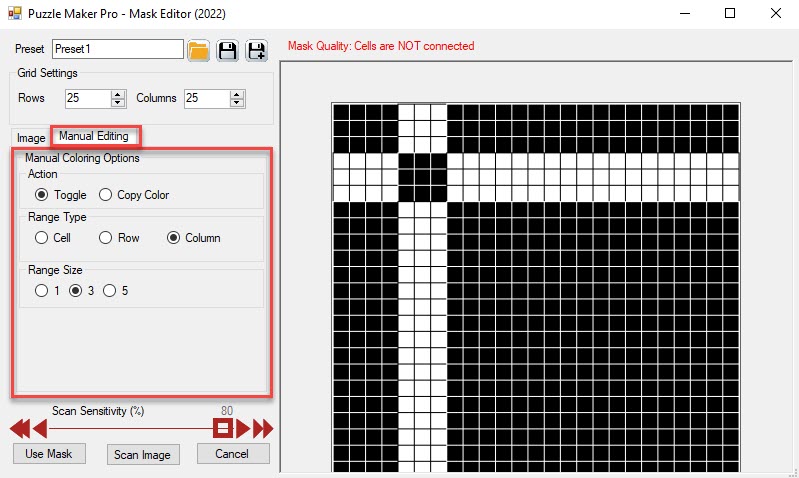Click the Mask Quality status message
Viewport: 799px width, 478px height.
[x=381, y=46]
